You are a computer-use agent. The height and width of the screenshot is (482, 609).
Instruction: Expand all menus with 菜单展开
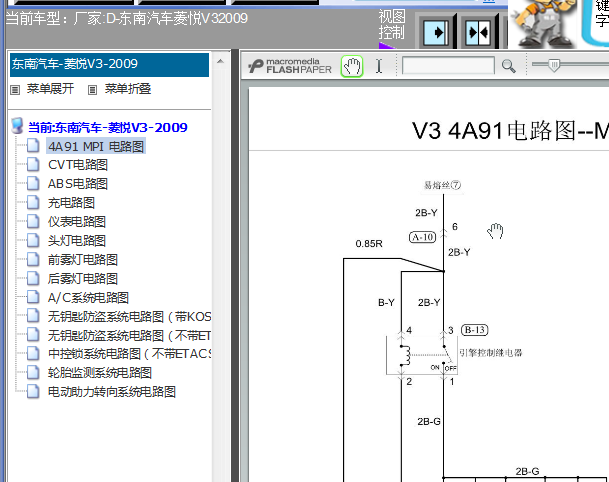pos(44,89)
